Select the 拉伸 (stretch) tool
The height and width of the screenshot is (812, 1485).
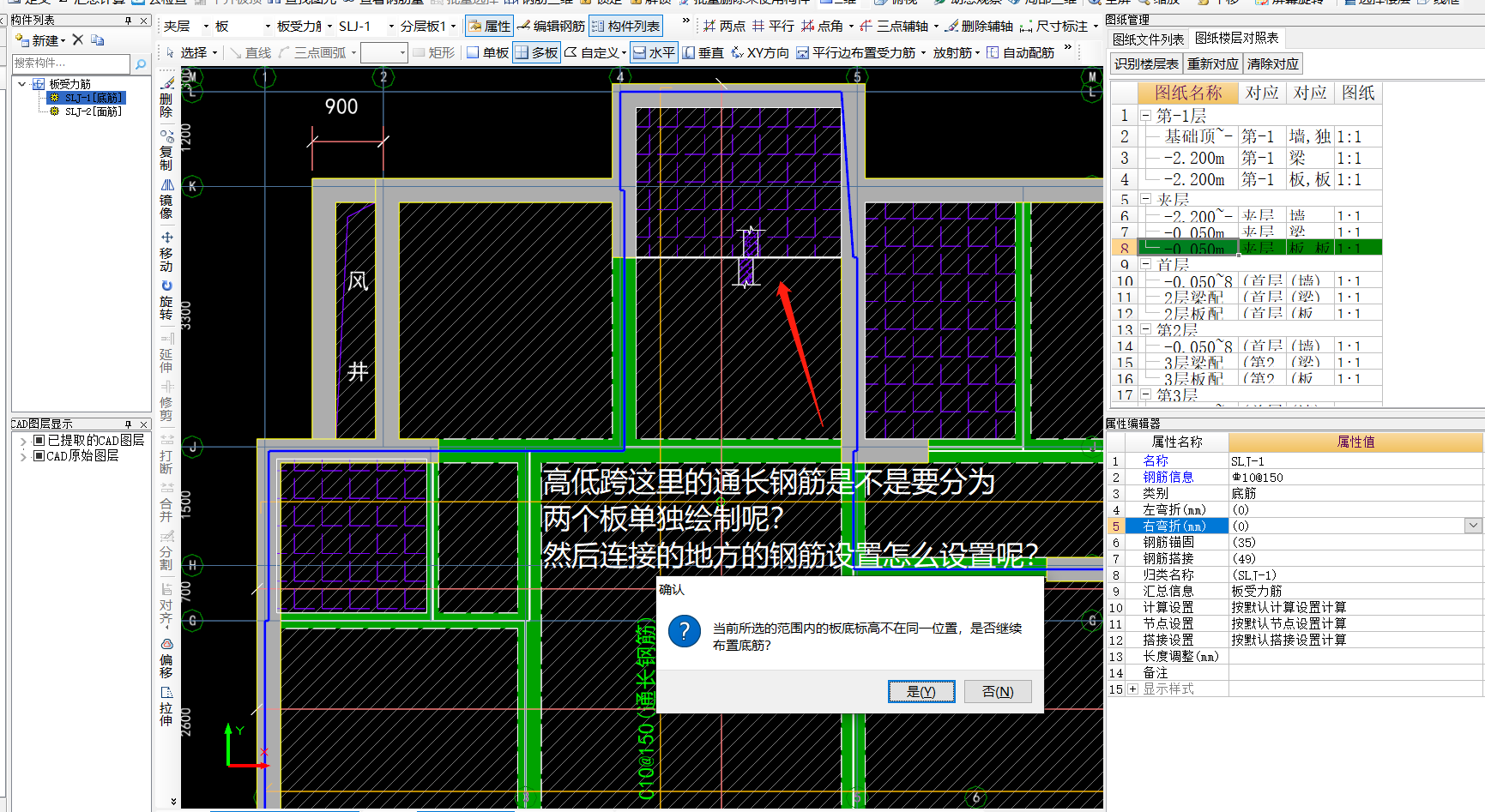(x=166, y=706)
